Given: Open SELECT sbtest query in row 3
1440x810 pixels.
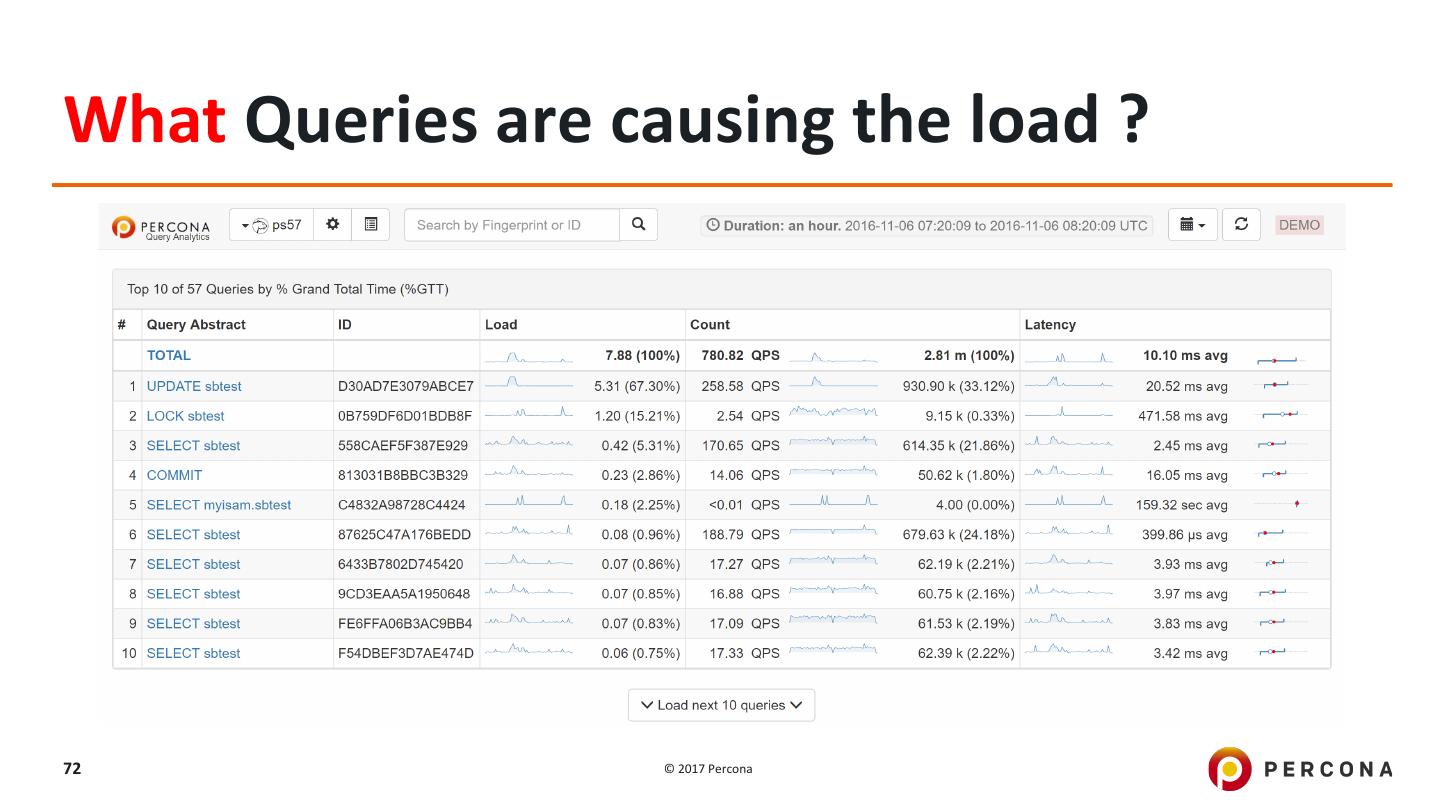Looking at the screenshot, I should (x=193, y=445).
